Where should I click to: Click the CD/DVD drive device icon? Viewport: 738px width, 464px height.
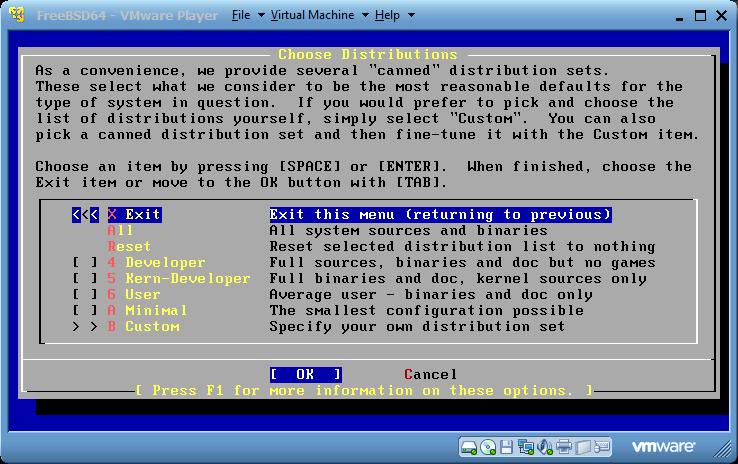click(488, 447)
